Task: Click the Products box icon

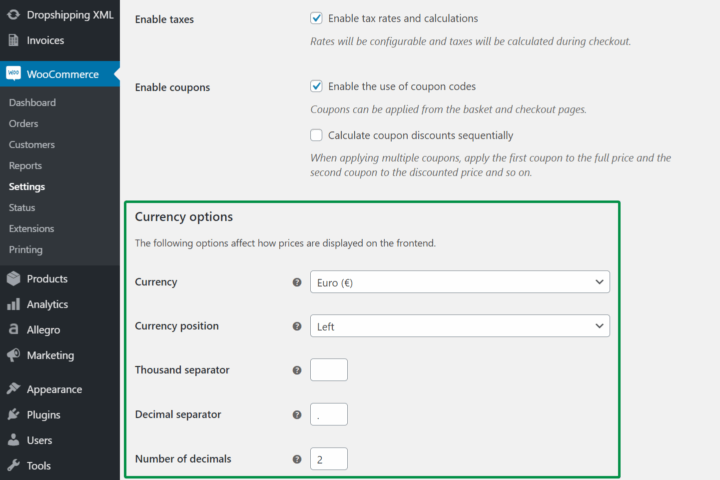Action: pyautogui.click(x=14, y=279)
